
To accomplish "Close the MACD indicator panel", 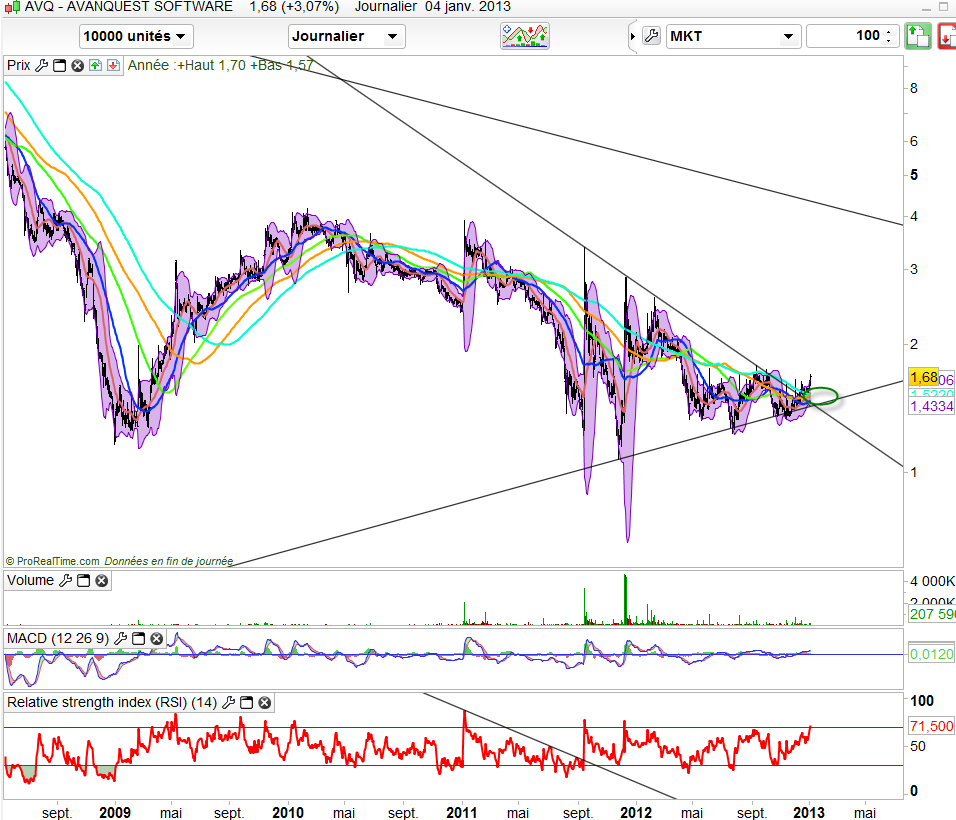I will click(157, 638).
